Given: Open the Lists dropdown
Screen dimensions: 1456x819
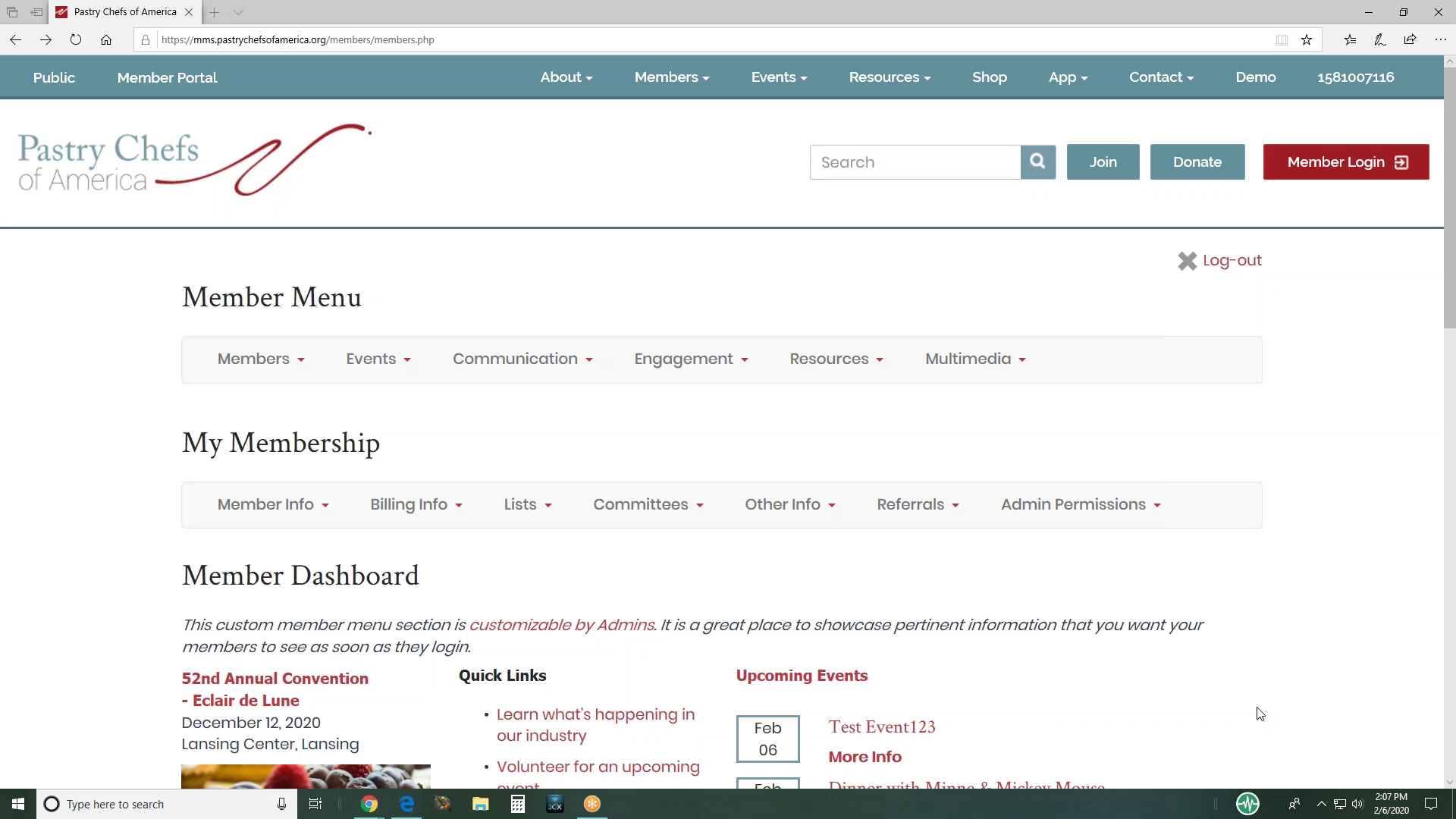Looking at the screenshot, I should [528, 504].
